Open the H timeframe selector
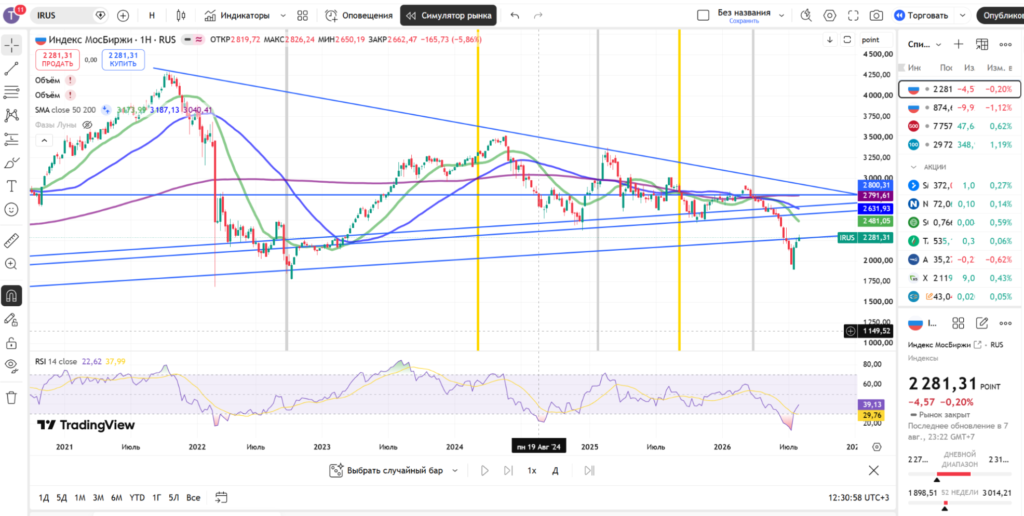The image size is (1024, 516). point(152,15)
